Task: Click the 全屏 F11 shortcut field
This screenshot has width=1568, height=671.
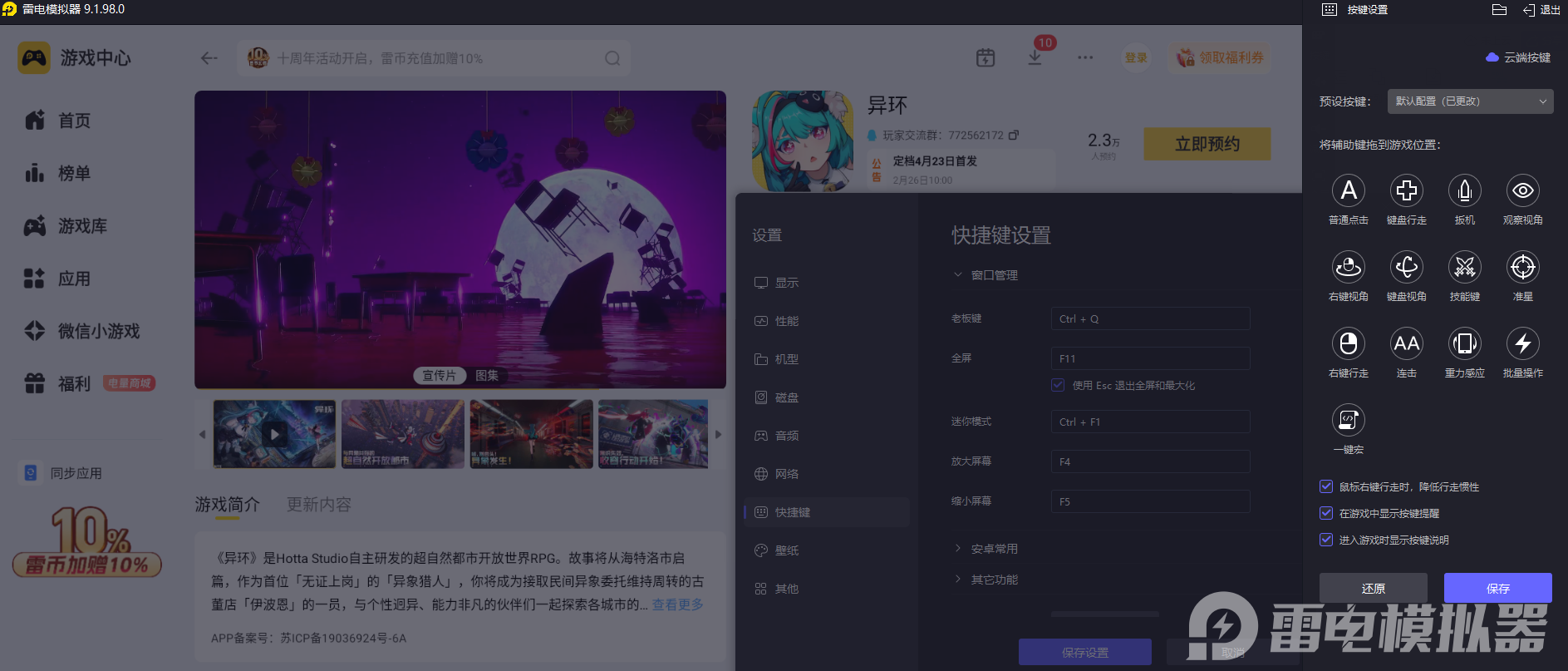Action: point(1151,358)
